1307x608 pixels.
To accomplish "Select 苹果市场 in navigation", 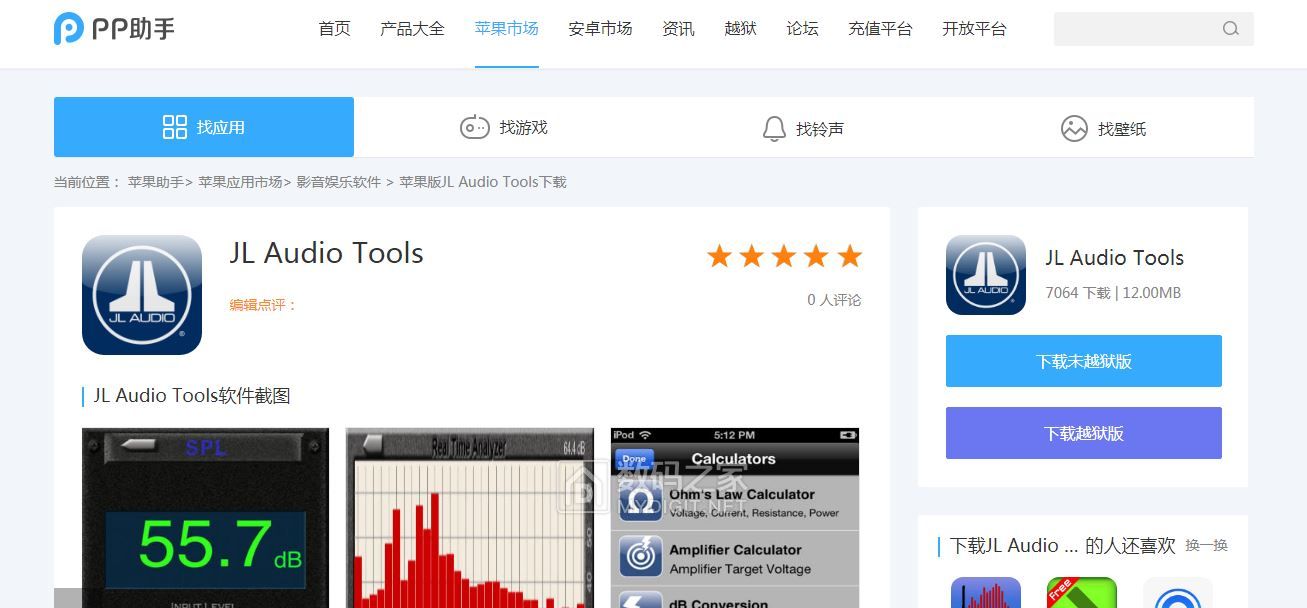I will [507, 29].
